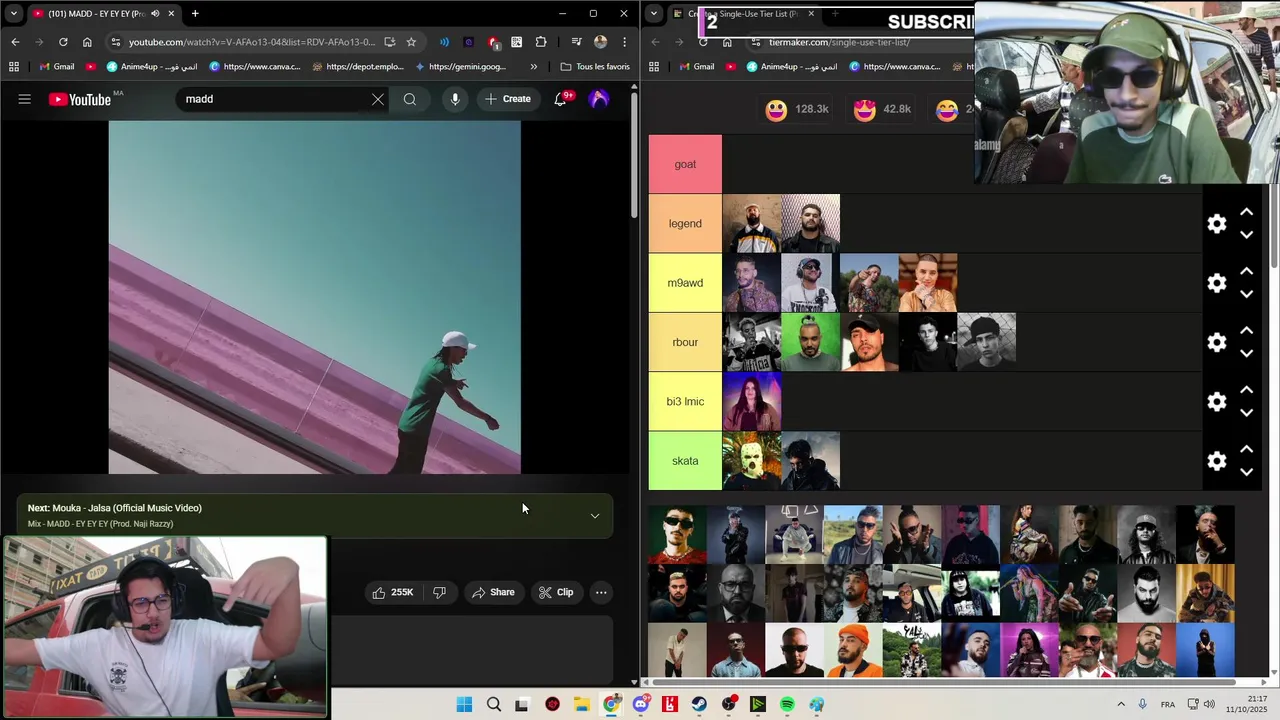The width and height of the screenshot is (1280, 720).
Task: Select the green-masked artist in skata tier
Action: coord(752,461)
